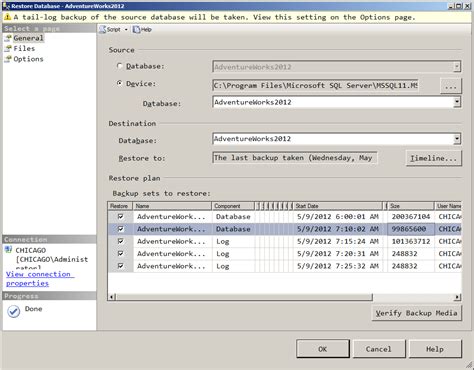Select size cell 200367104

pos(411,217)
